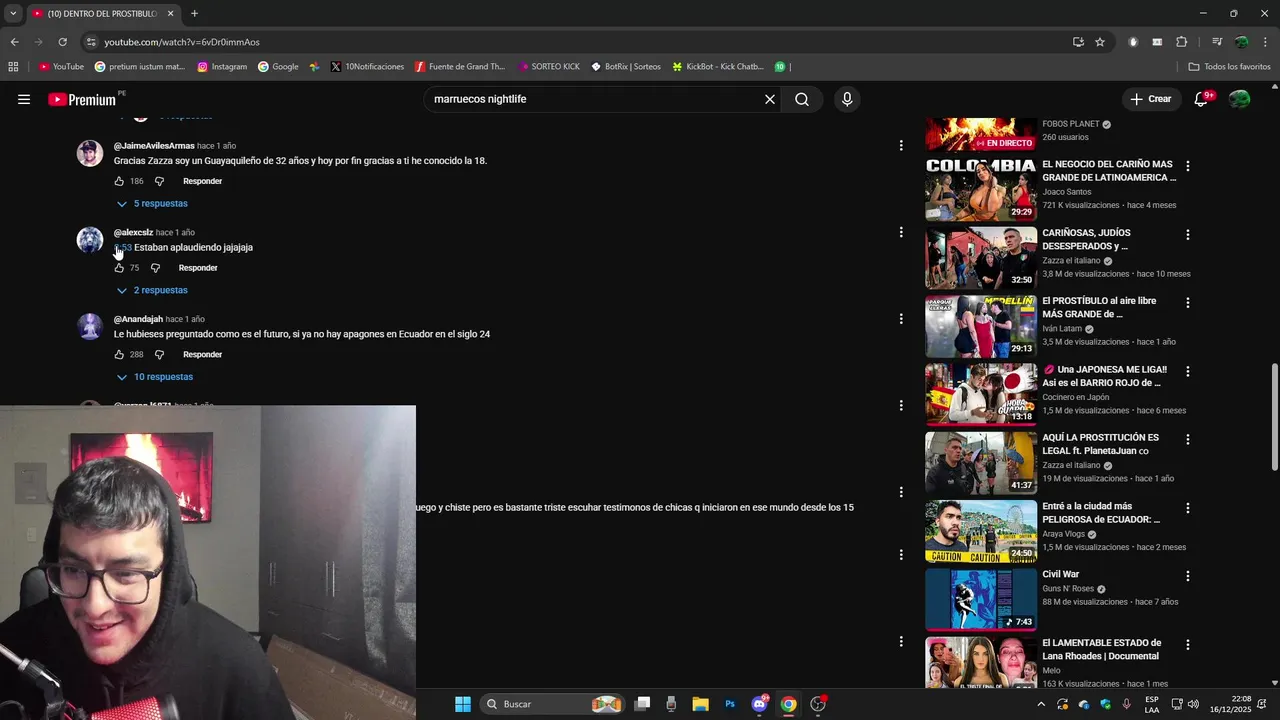The width and height of the screenshot is (1280, 720).
Task: Open options for @JaimeAvilesArmas comment
Action: (x=901, y=145)
